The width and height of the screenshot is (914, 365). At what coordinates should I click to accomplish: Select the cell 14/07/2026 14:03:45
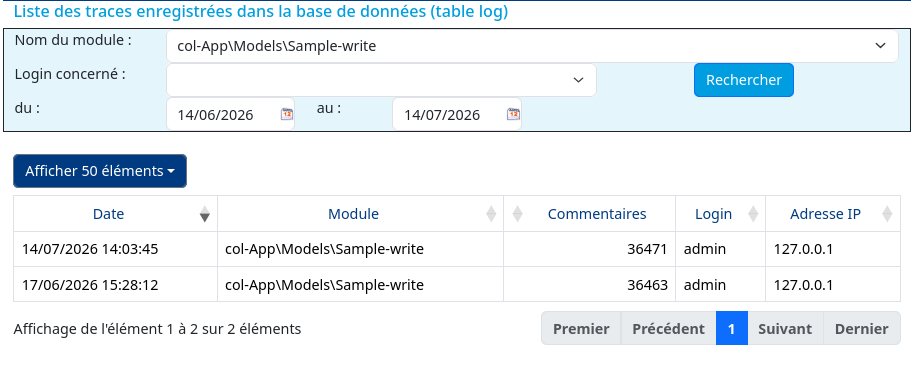pyautogui.click(x=115, y=249)
